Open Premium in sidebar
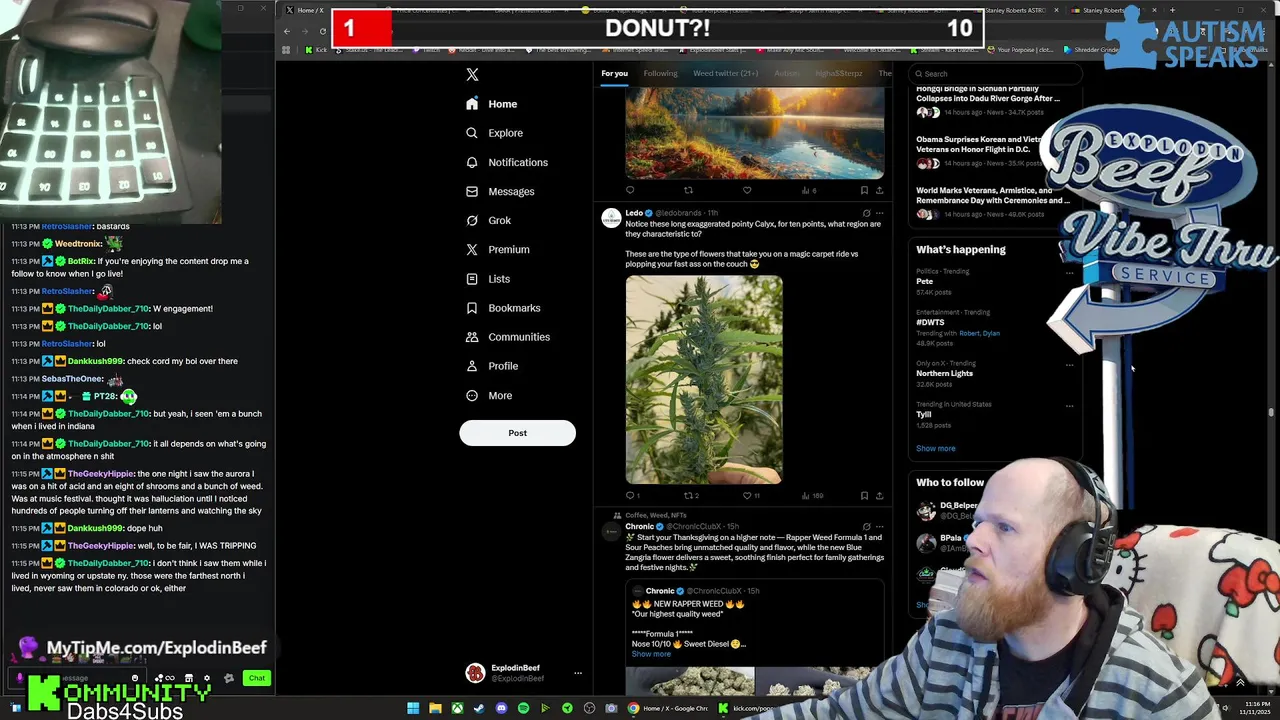Screen dimensions: 1280x720 coord(497,249)
